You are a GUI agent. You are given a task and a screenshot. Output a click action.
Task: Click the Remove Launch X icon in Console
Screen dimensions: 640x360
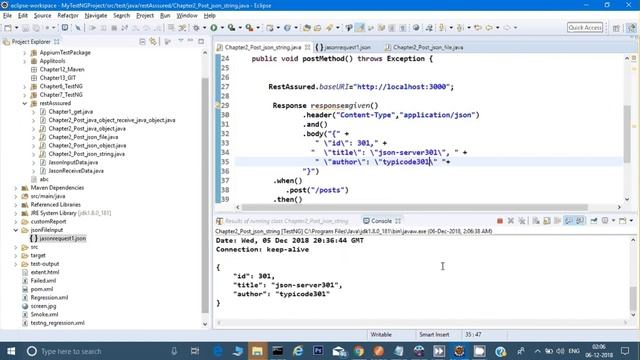tap(511, 221)
